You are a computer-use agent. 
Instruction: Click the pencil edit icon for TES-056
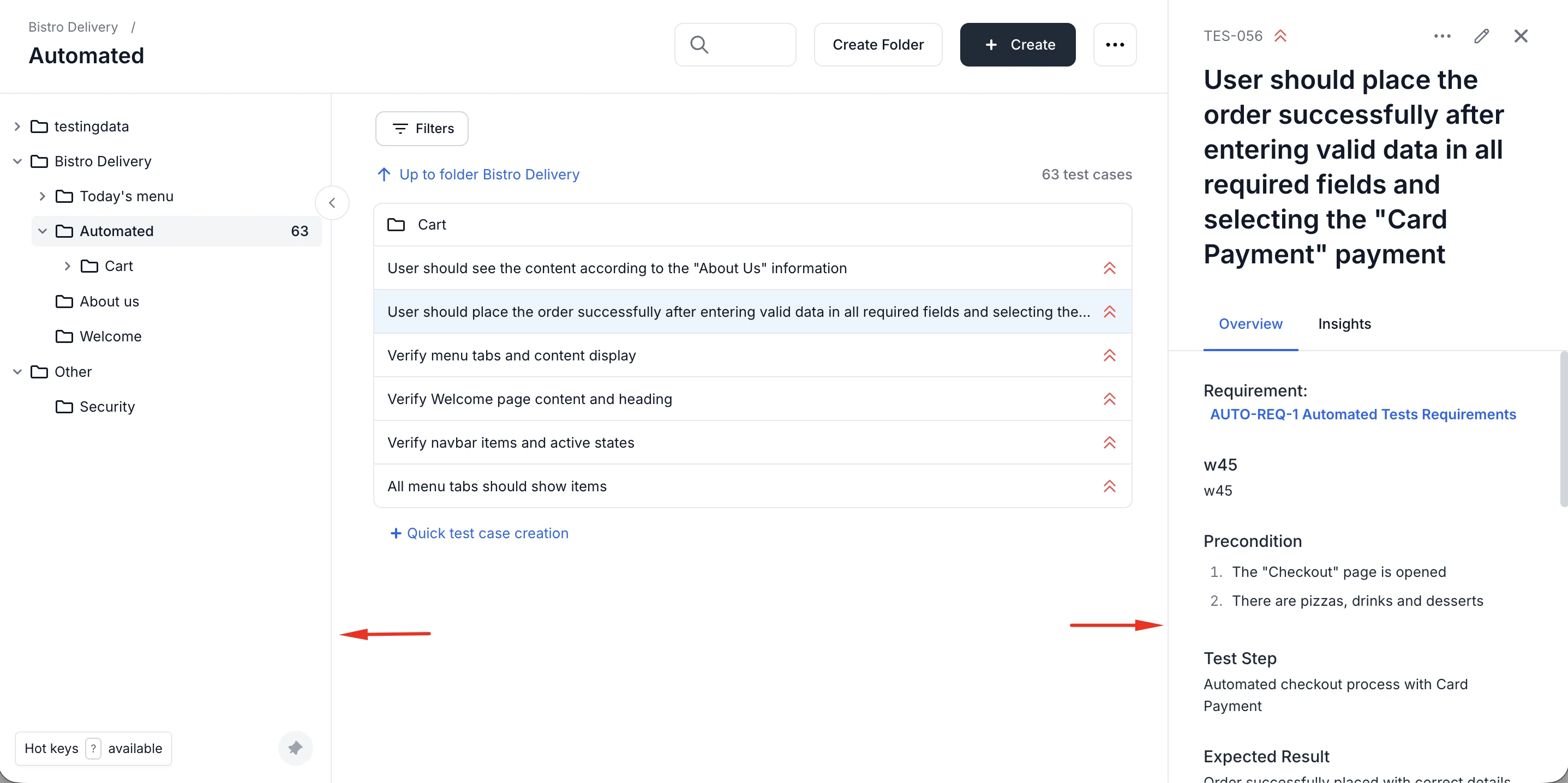tap(1481, 36)
